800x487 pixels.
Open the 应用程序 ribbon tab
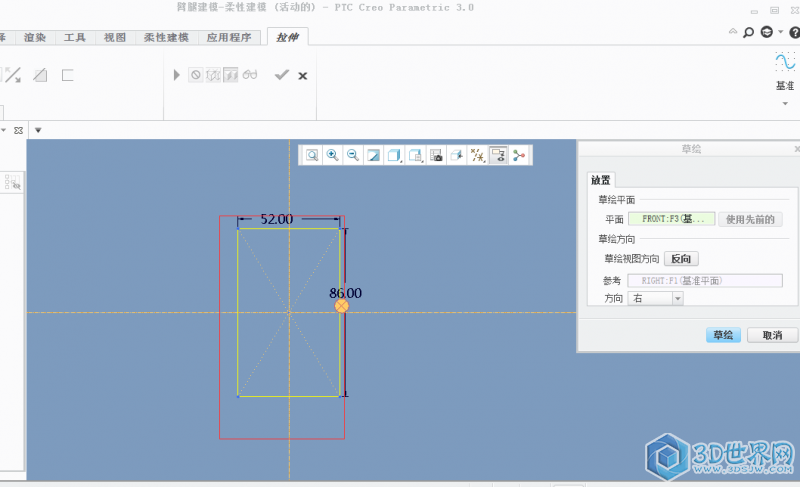(x=230, y=37)
